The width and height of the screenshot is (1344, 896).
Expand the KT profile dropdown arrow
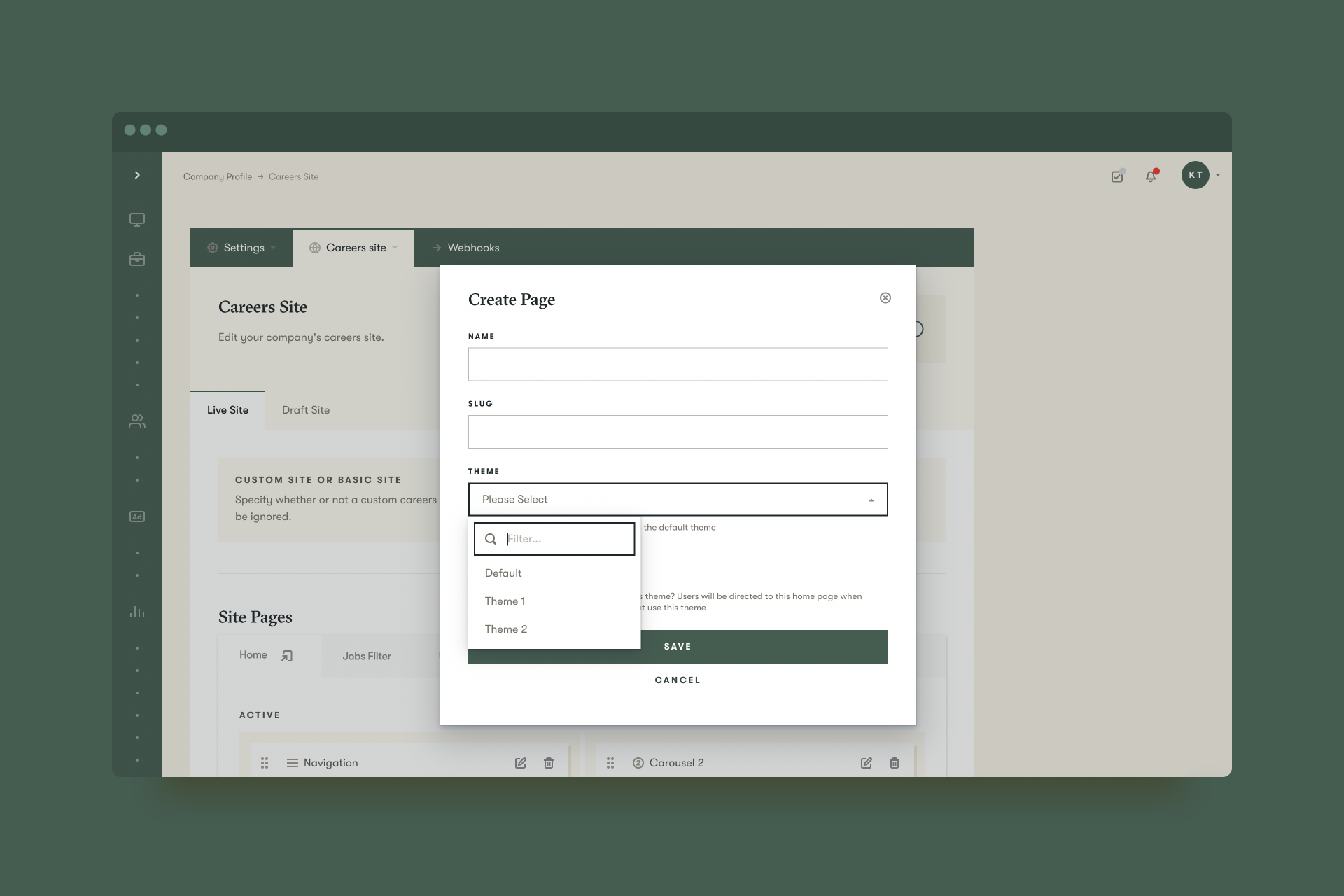1218,176
